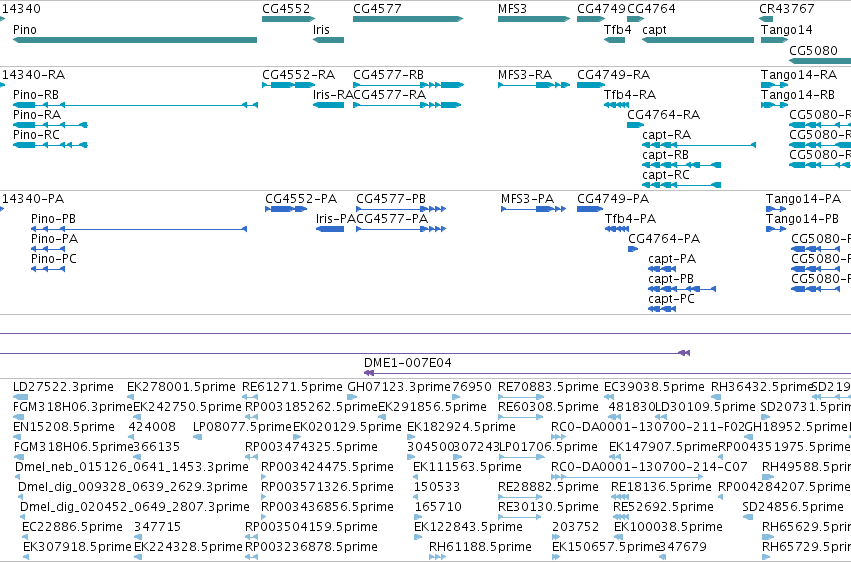Click protein capt-PC
This screenshot has width=851, height=562.
662,309
